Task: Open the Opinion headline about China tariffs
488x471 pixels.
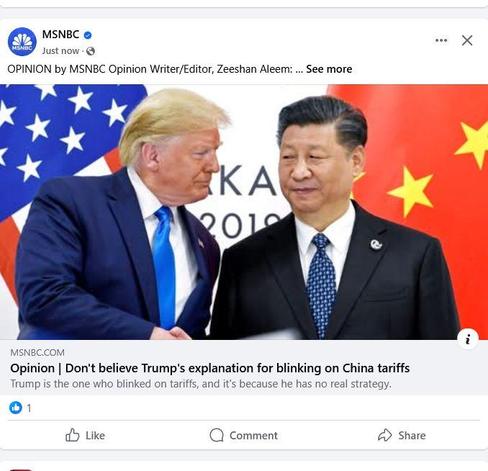Action: pos(210,368)
